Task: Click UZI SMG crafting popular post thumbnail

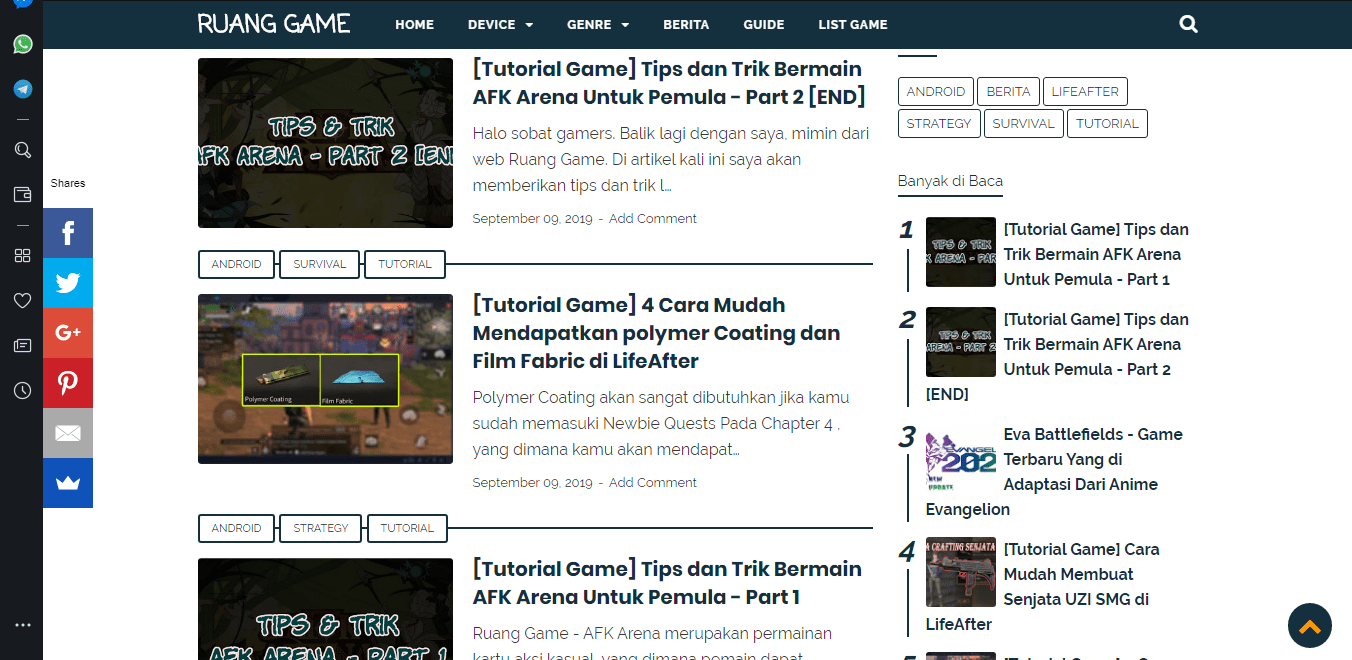Action: (961, 572)
